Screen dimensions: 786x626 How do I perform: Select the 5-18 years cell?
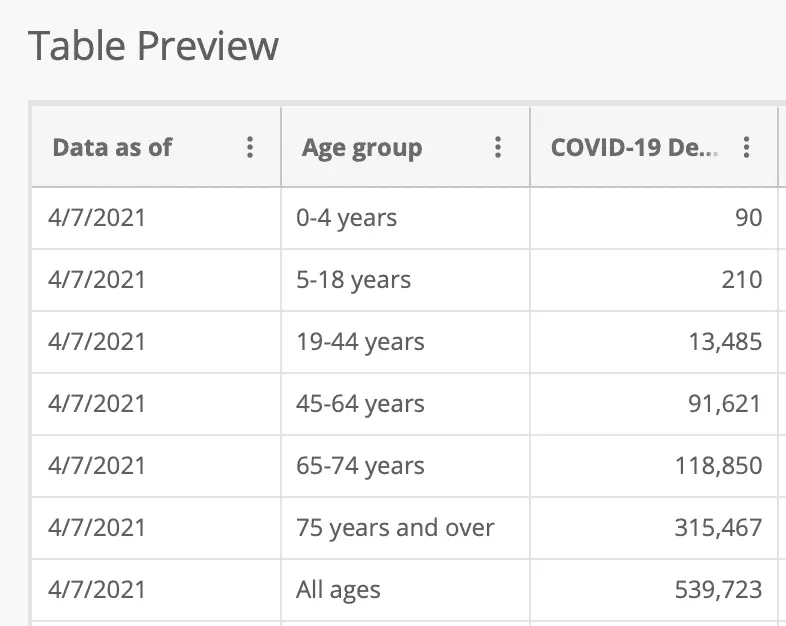click(353, 280)
